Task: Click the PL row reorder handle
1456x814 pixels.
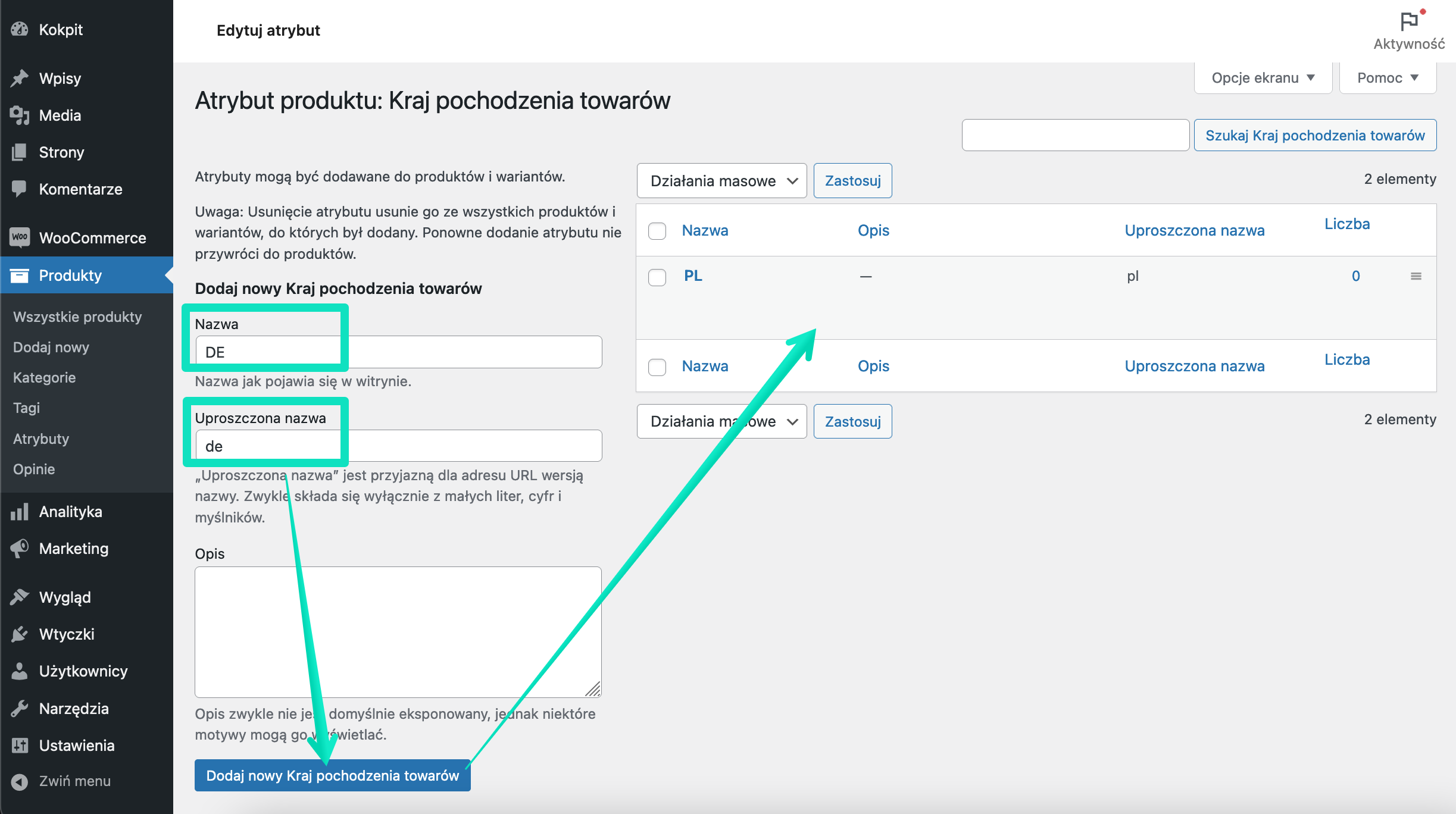Action: point(1416,276)
